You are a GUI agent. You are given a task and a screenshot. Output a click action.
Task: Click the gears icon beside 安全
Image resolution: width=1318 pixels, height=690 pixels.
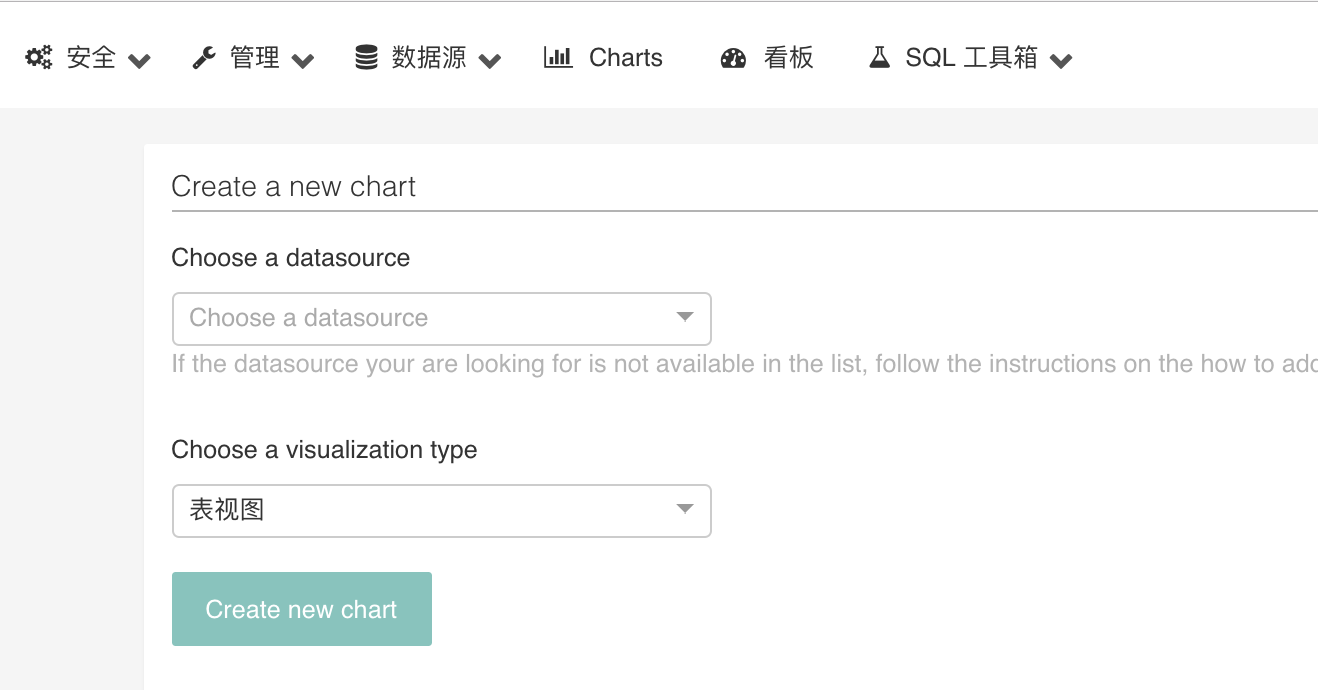(x=39, y=58)
